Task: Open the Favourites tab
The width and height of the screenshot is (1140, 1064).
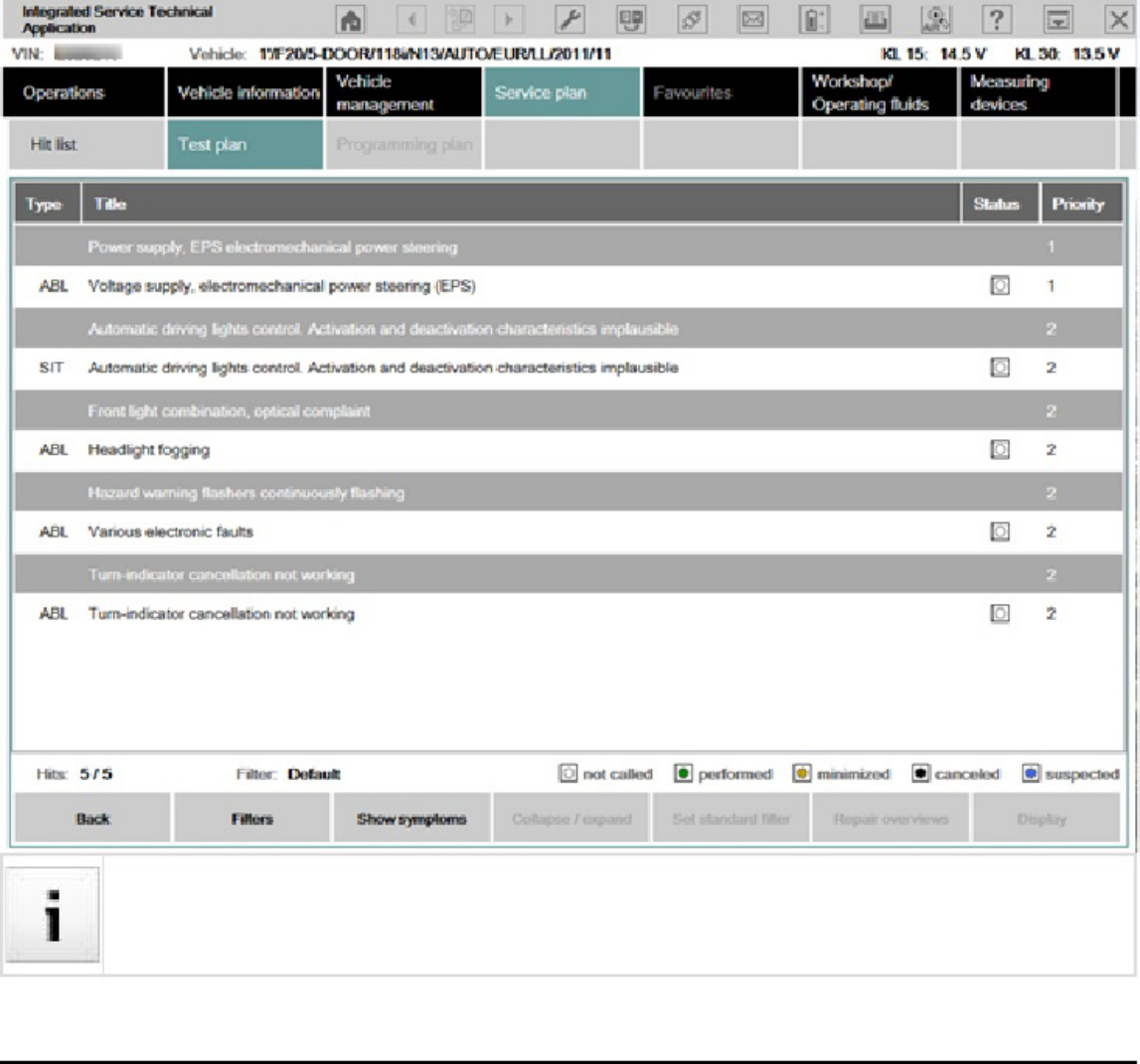Action: [721, 92]
